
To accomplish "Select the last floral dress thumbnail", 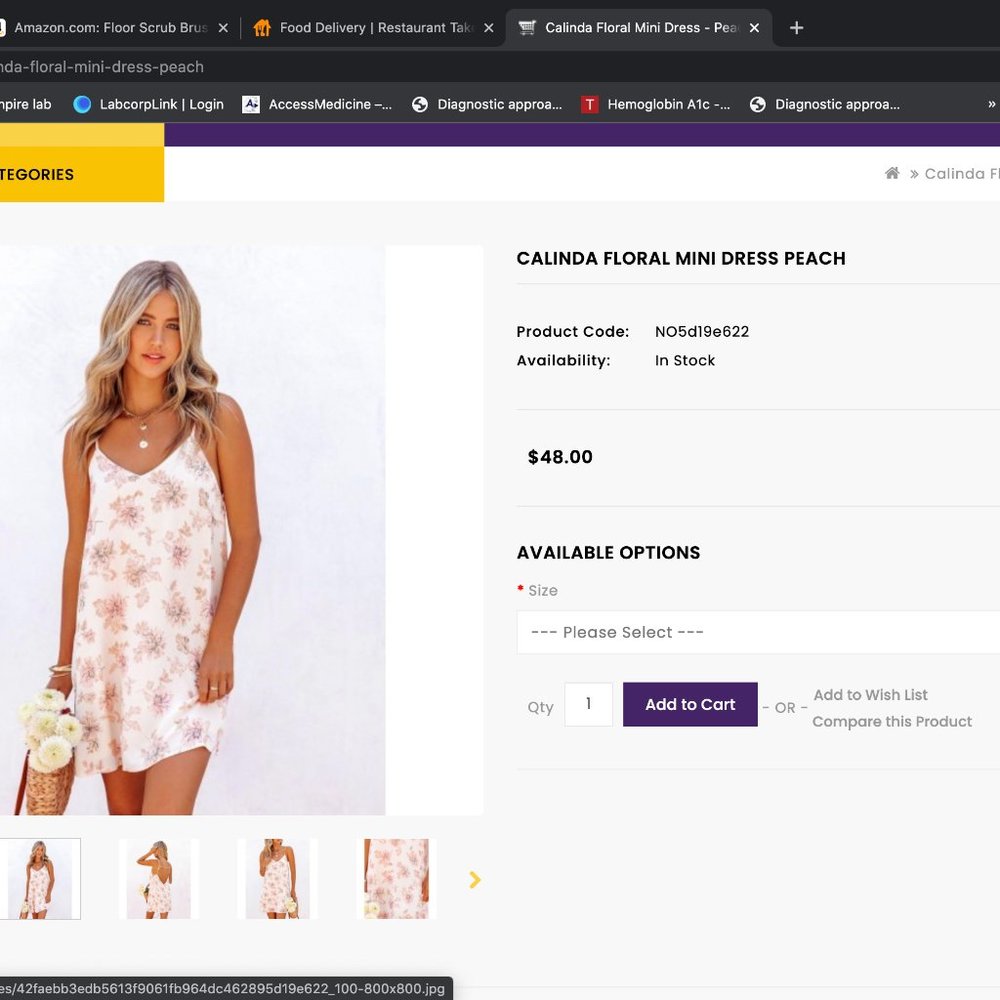I will pyautogui.click(x=397, y=879).
